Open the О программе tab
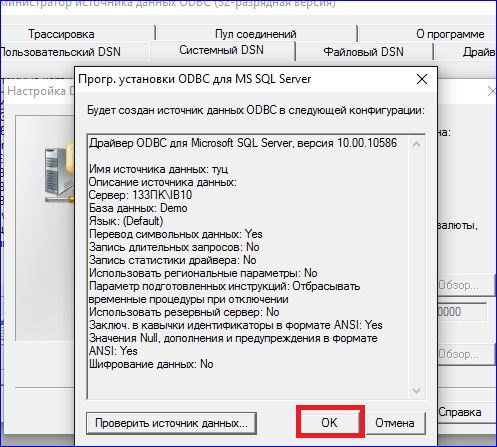 [x=450, y=34]
